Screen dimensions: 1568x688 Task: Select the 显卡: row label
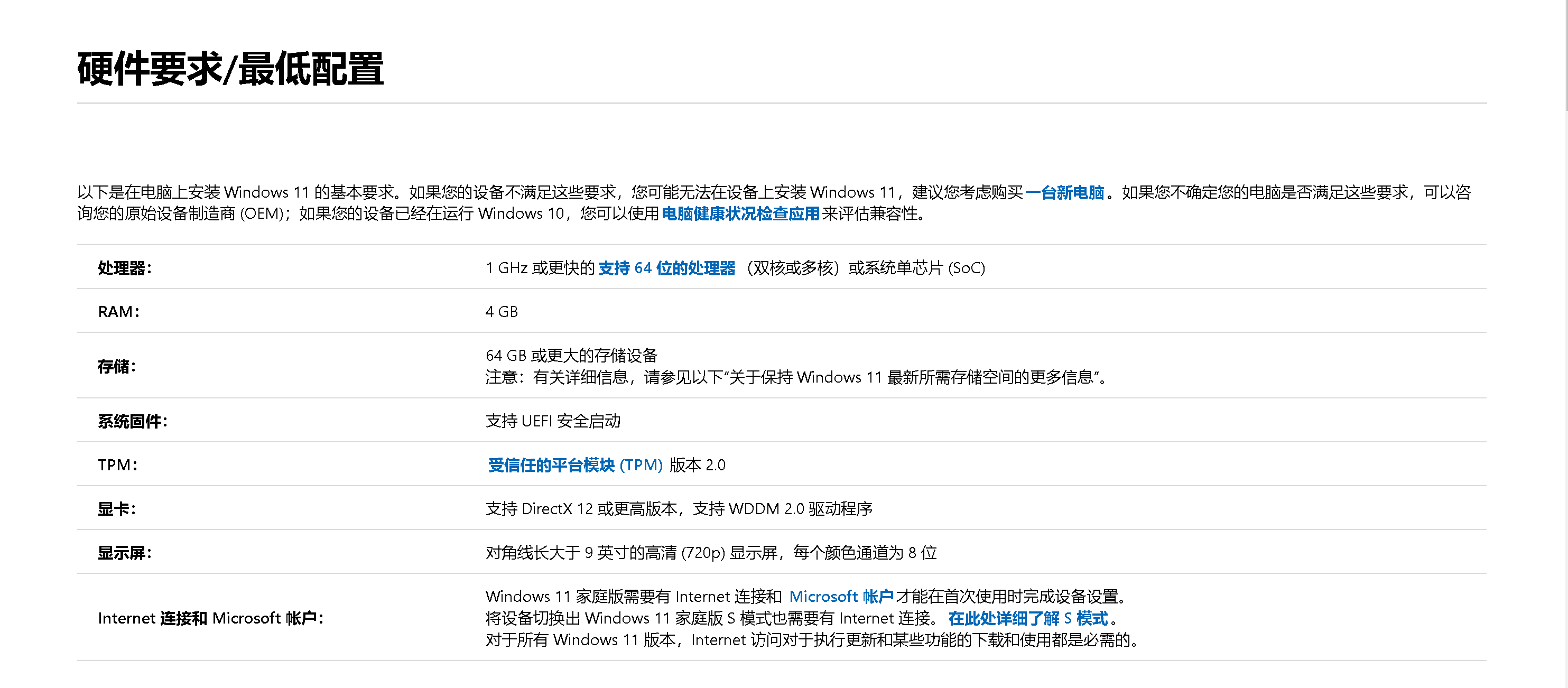pyautogui.click(x=117, y=509)
